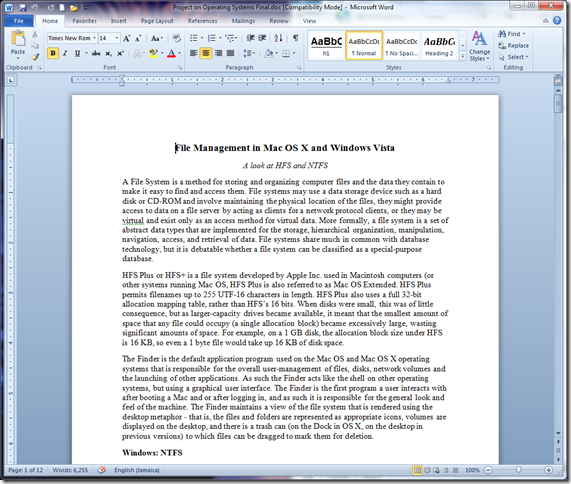Viewport: 571px width, 484px height.
Task: Click the Increase Indent icon
Action: pos(262,38)
